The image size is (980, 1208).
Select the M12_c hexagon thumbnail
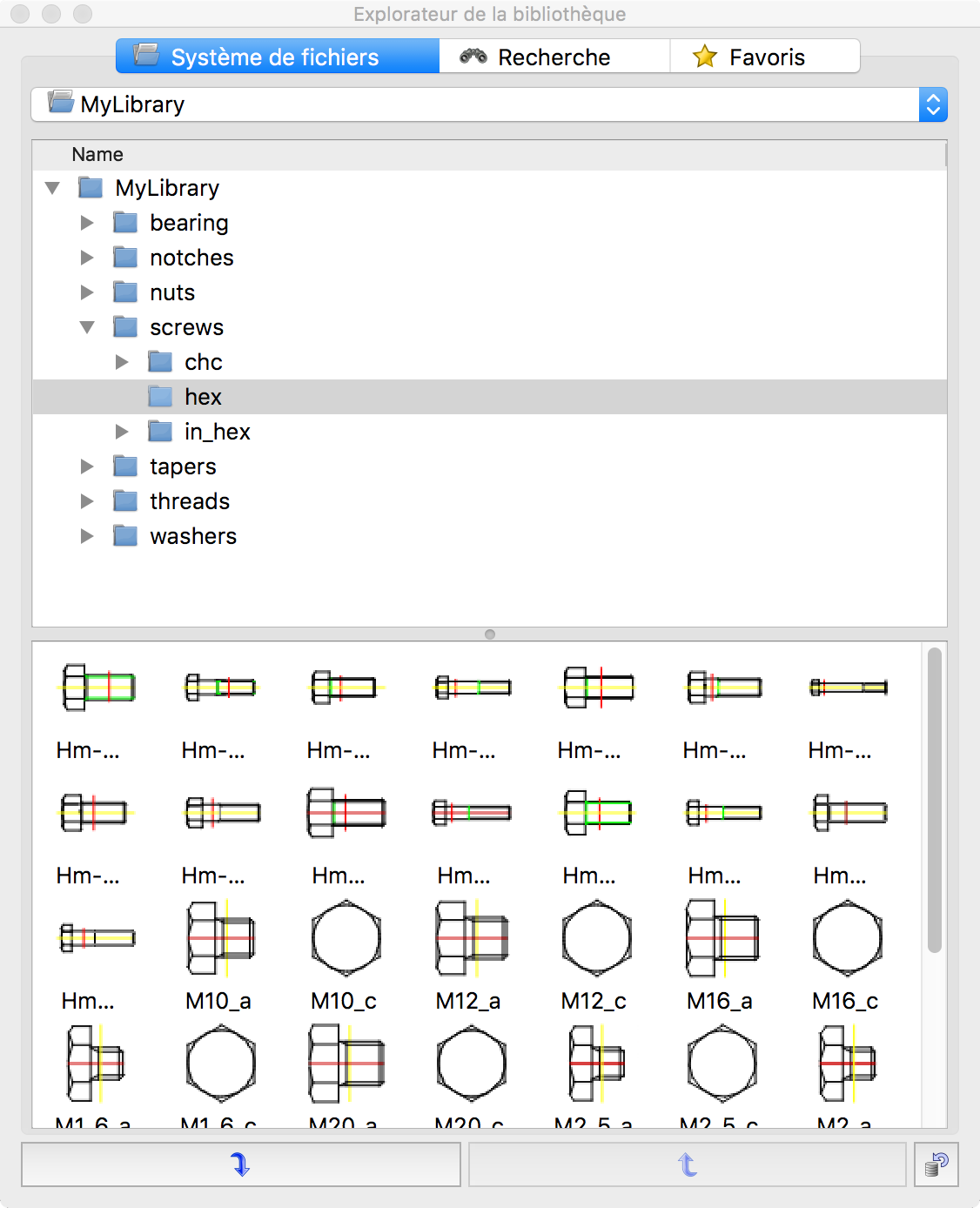point(596,939)
